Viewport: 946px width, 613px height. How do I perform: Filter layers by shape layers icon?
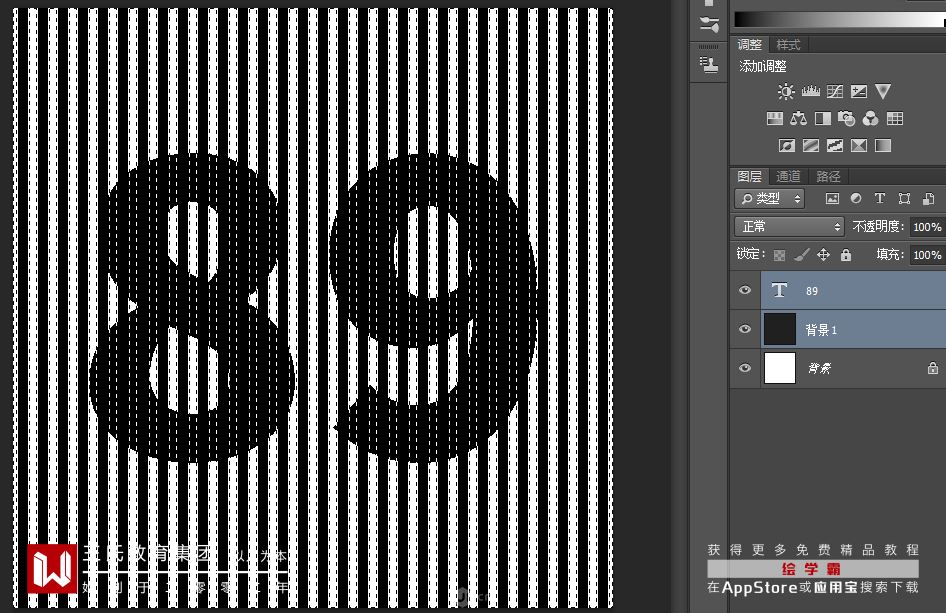coord(904,199)
